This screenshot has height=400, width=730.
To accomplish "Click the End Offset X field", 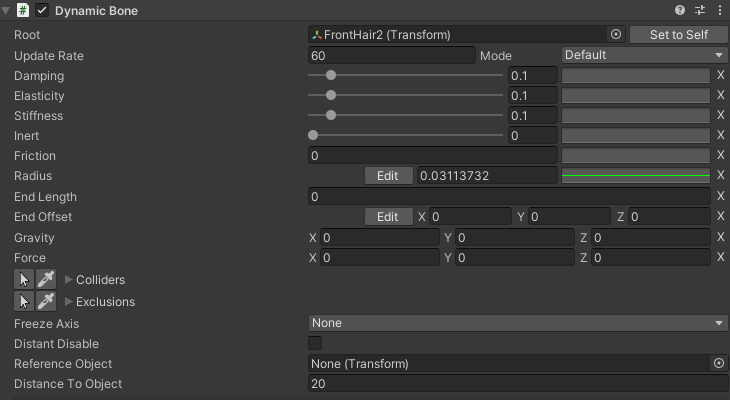I will (x=470, y=217).
